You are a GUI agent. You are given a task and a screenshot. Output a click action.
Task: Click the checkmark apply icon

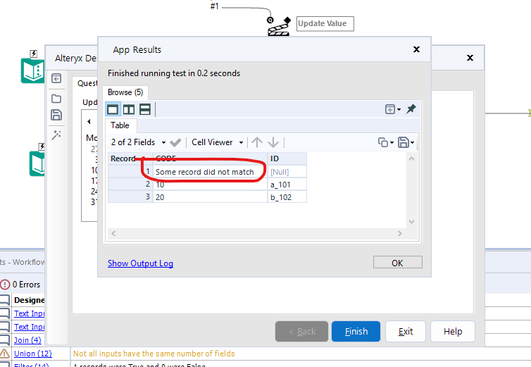[x=175, y=143]
